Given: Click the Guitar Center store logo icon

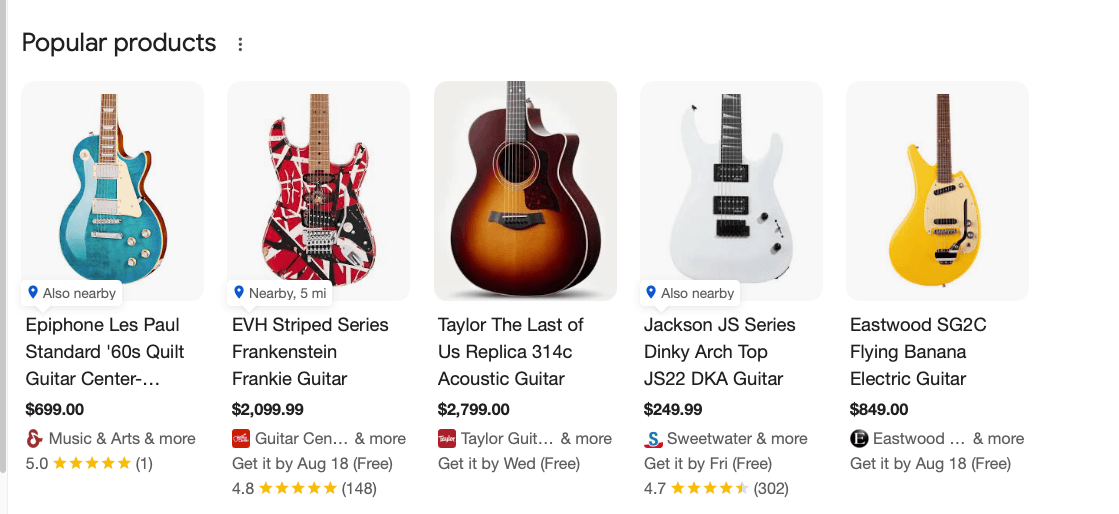Looking at the screenshot, I should (x=240, y=439).
